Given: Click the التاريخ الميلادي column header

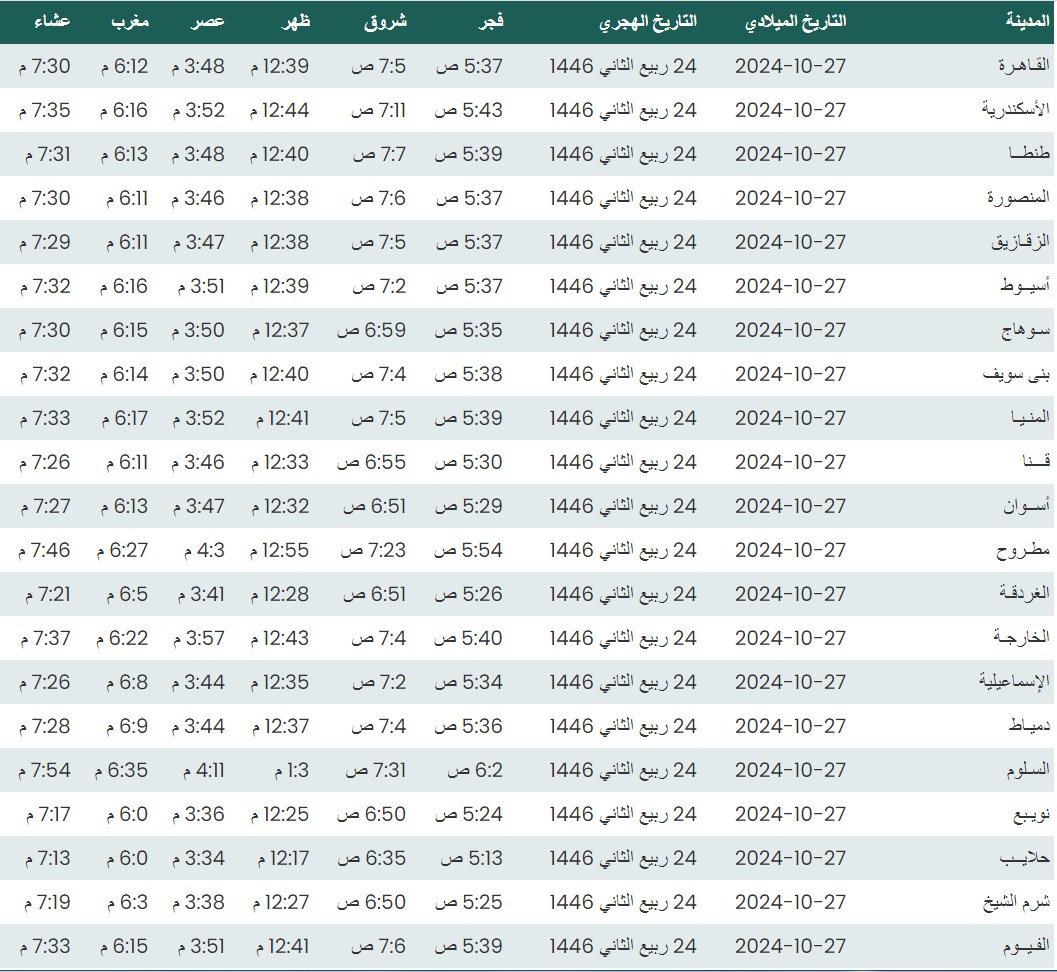Looking at the screenshot, I should coord(795,21).
